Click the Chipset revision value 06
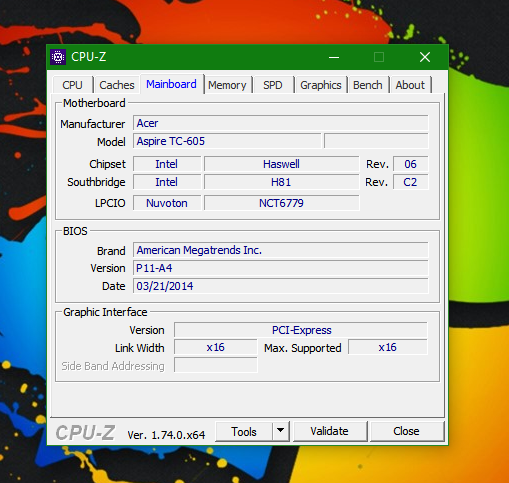509x483 pixels. (410, 164)
